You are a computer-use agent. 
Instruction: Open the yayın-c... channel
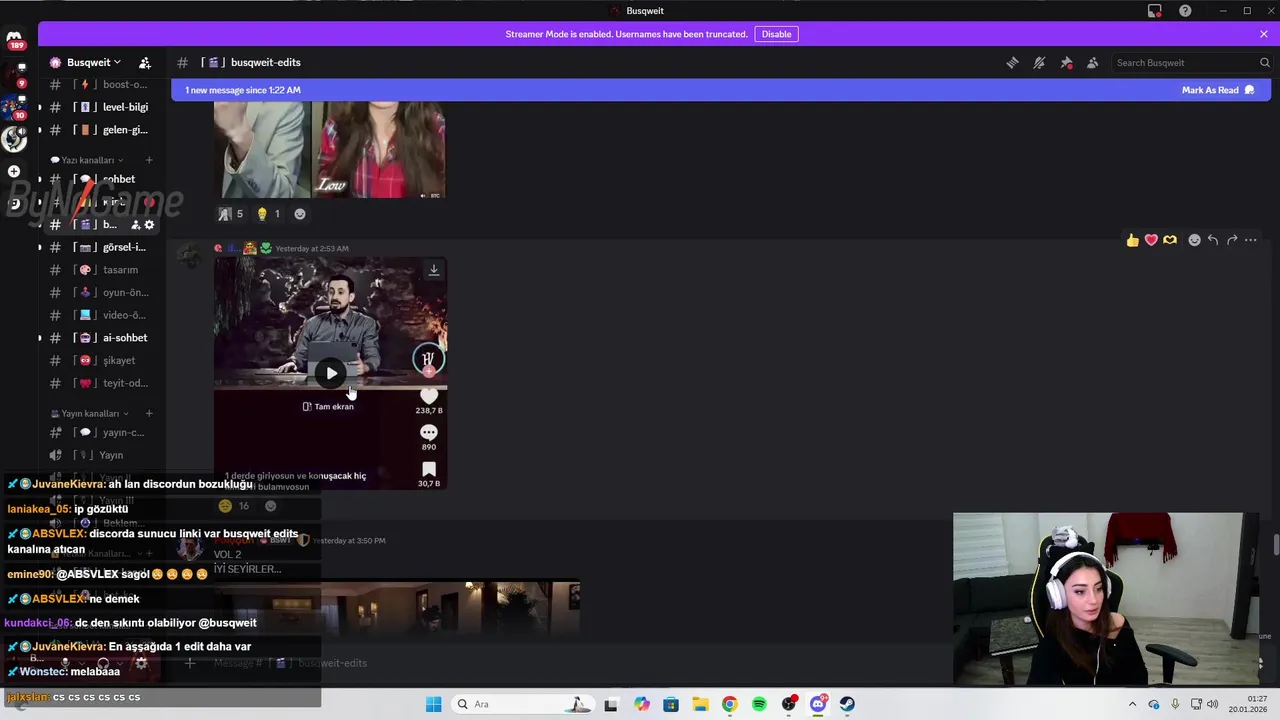(102, 433)
